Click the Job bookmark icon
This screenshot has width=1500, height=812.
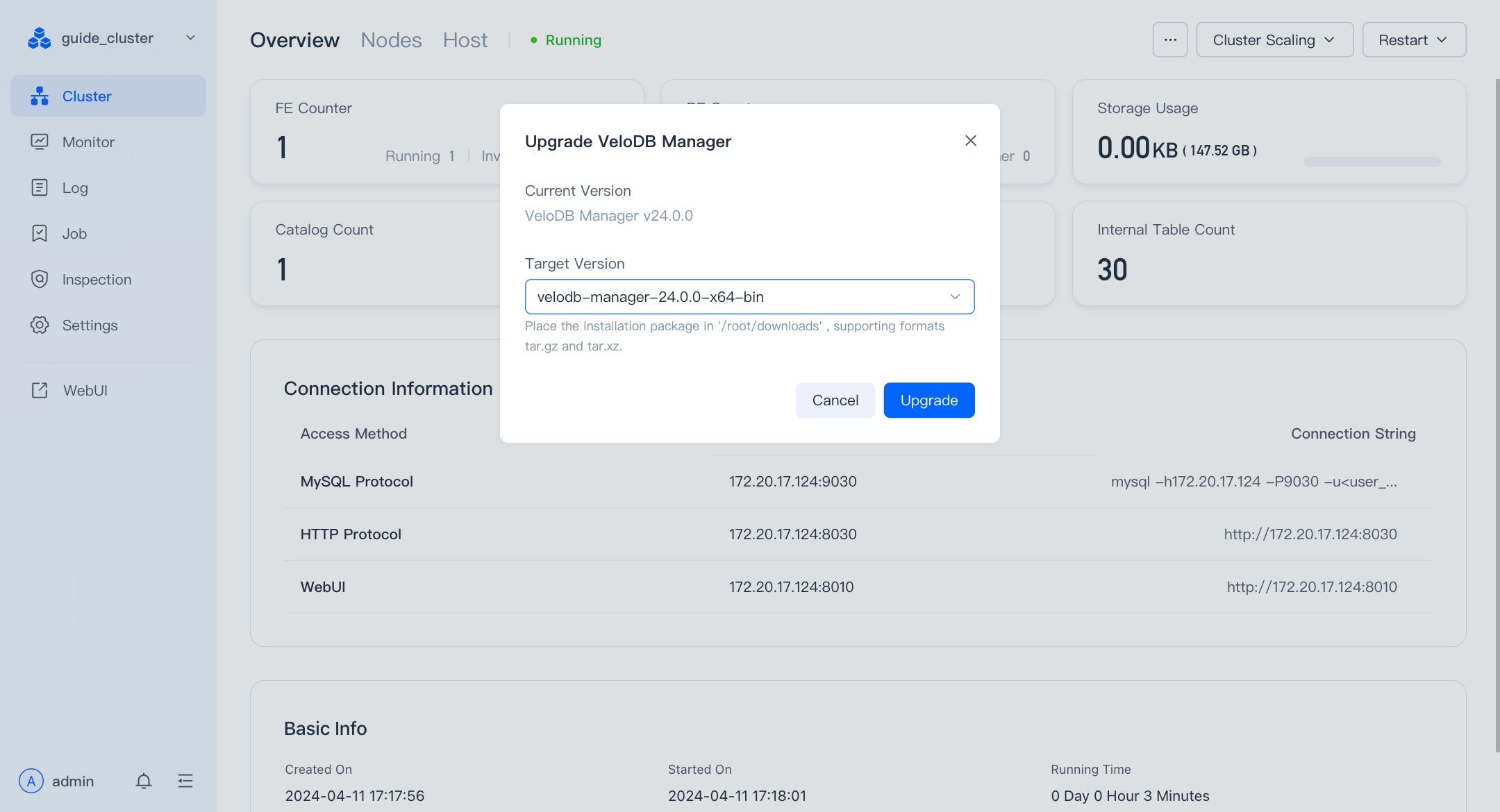(x=40, y=233)
